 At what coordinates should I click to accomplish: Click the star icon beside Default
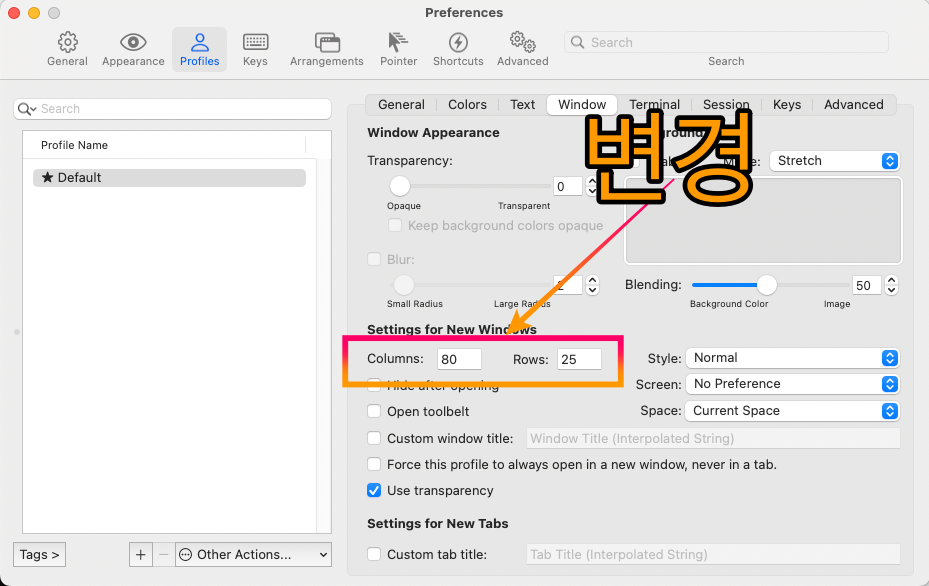tap(47, 177)
